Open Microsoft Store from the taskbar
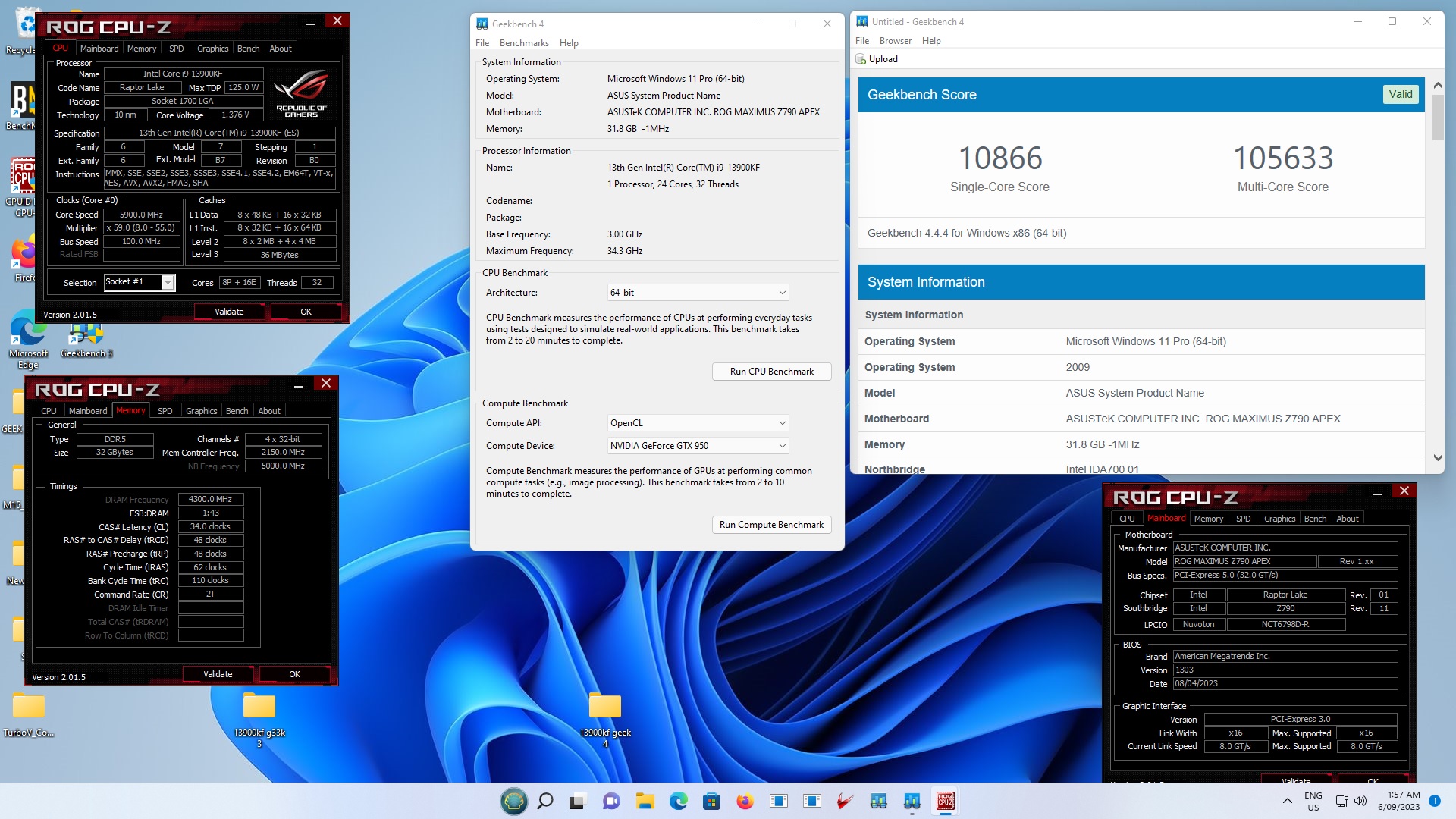Image resolution: width=1456 pixels, height=819 pixels. click(x=711, y=801)
